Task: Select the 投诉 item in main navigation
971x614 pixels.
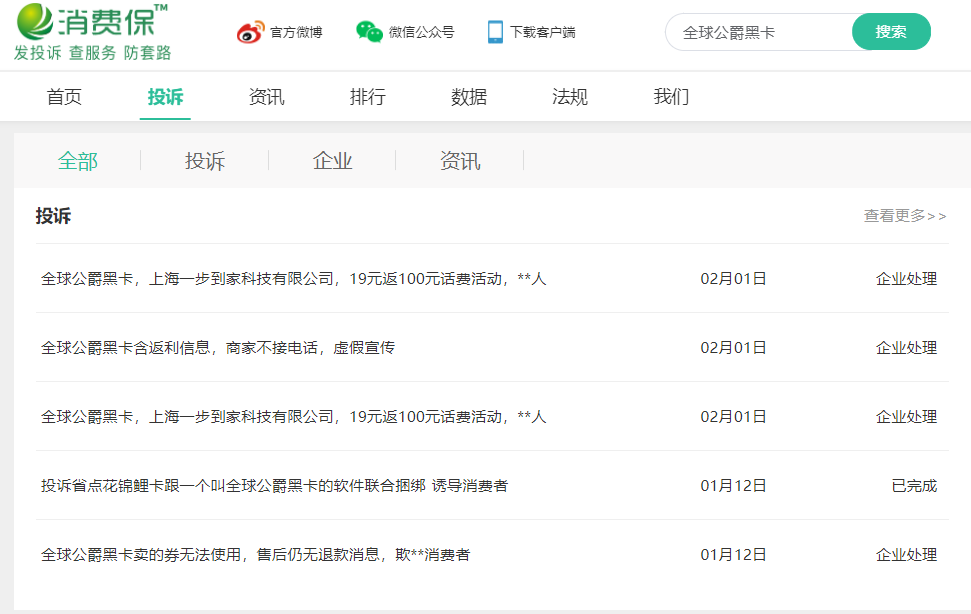Action: pos(165,97)
